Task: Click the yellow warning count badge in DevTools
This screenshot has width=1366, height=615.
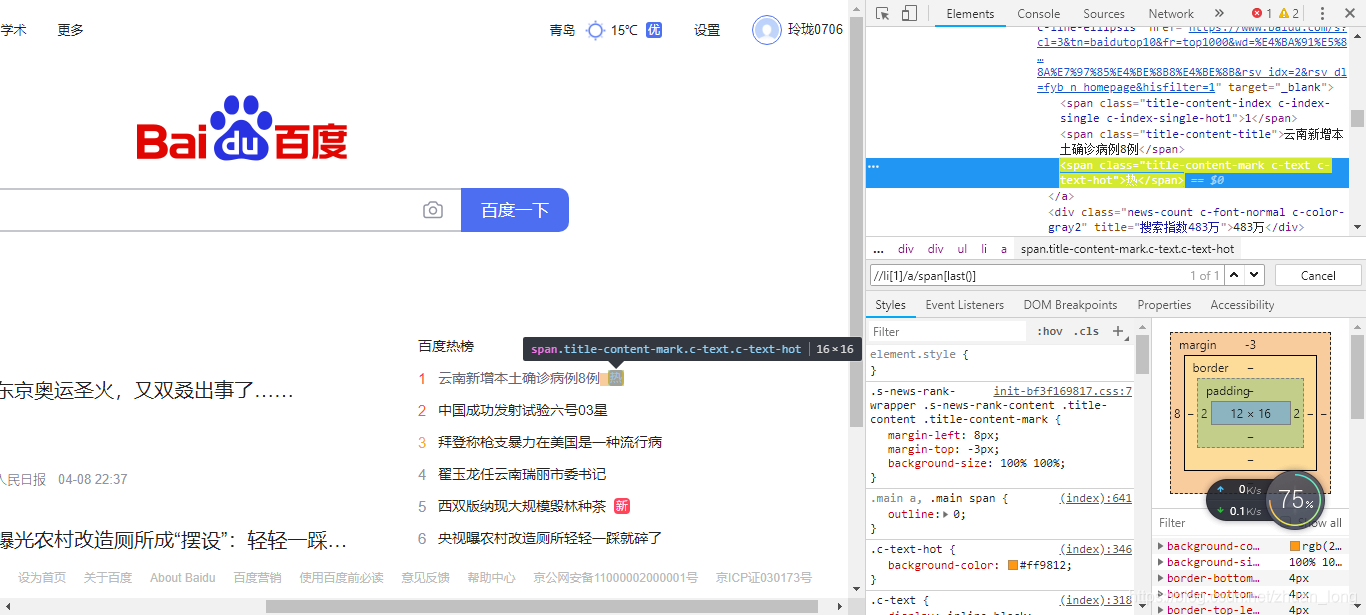Action: (x=1283, y=13)
